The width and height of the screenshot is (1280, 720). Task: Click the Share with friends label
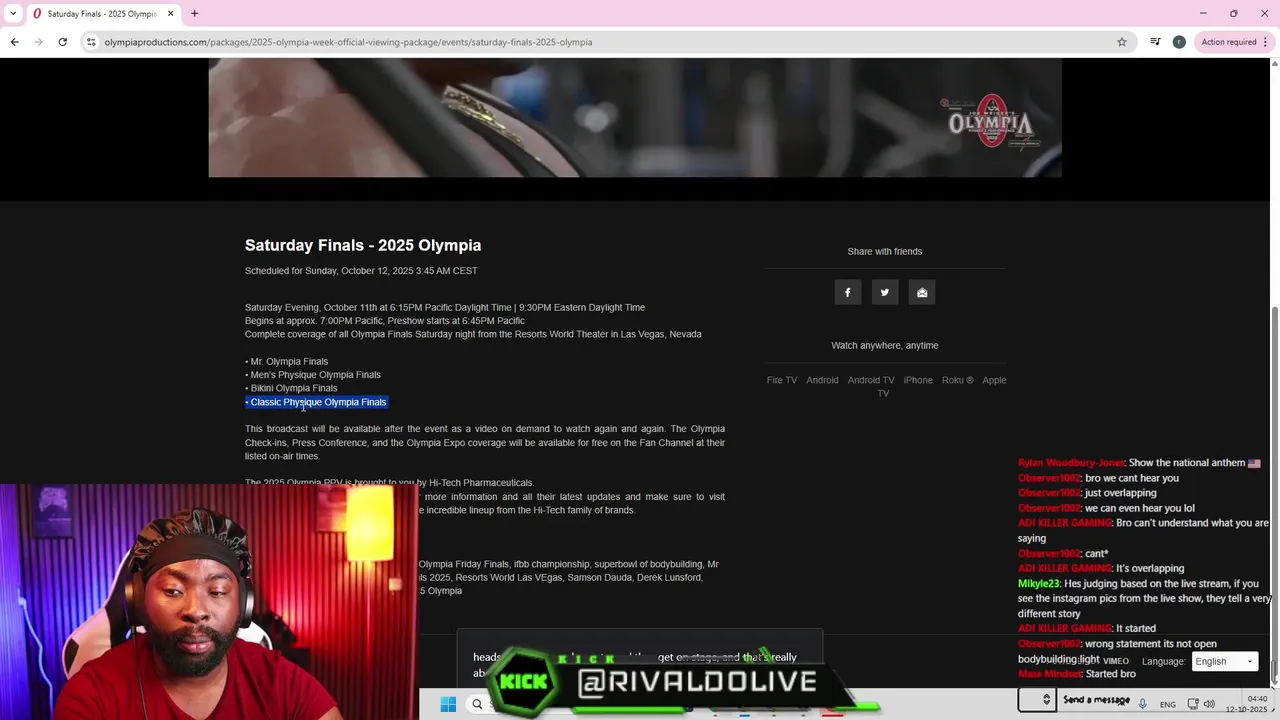(885, 251)
